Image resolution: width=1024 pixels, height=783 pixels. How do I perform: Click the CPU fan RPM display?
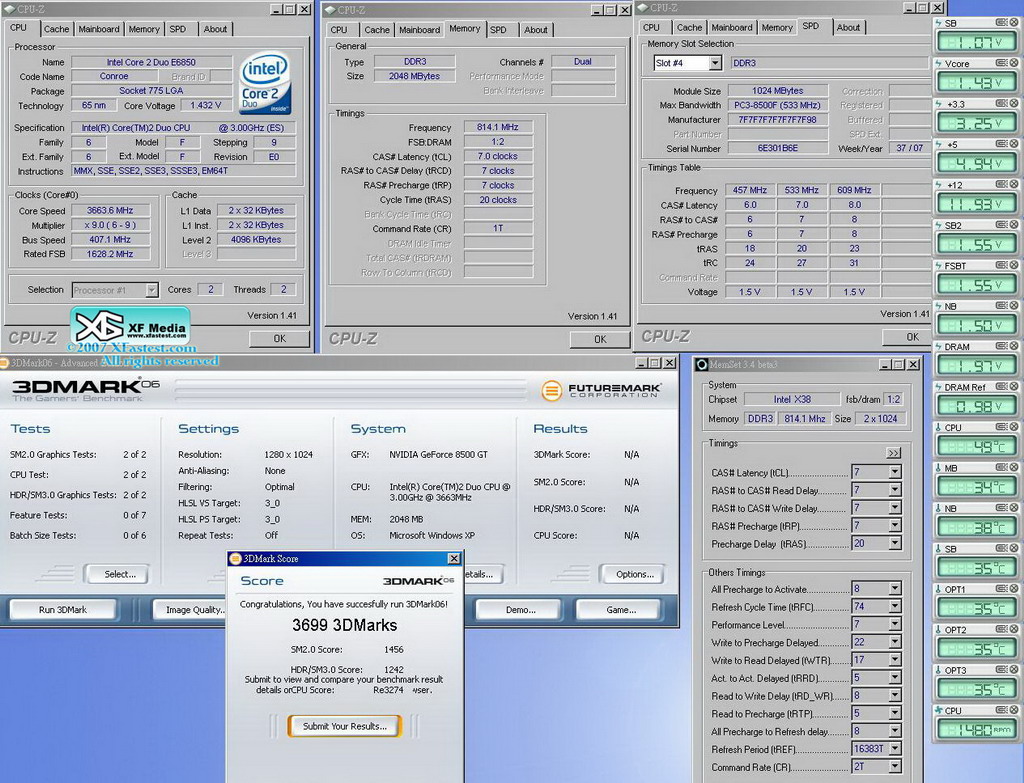coord(975,730)
